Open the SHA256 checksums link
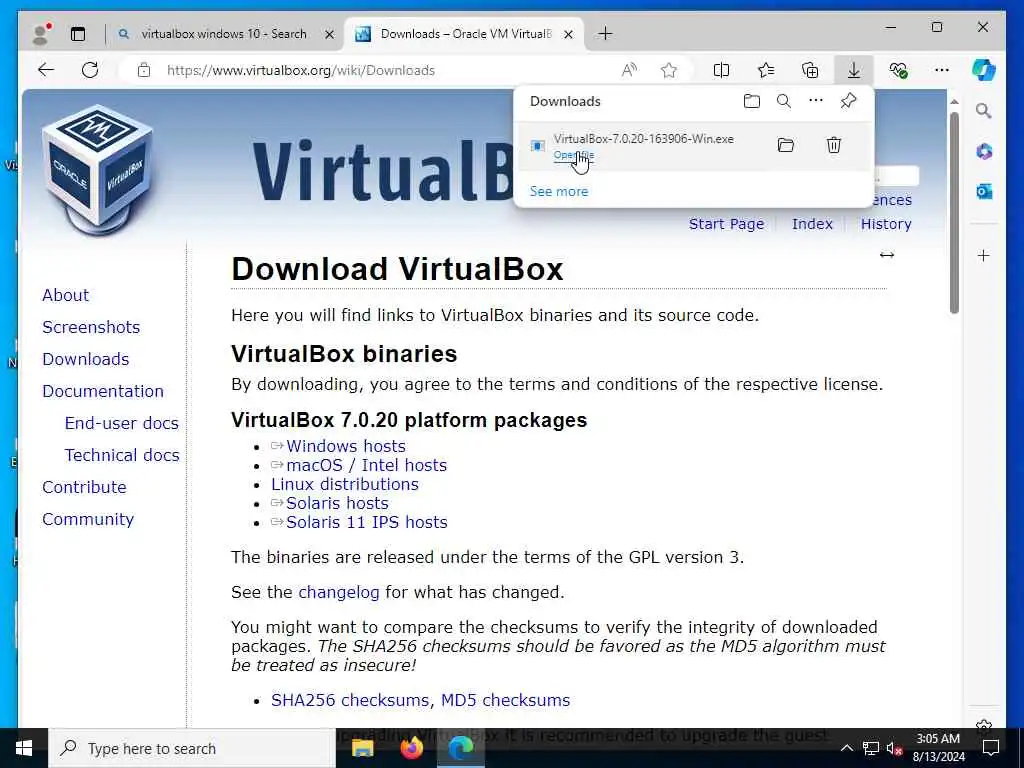1024x768 pixels. [x=350, y=700]
